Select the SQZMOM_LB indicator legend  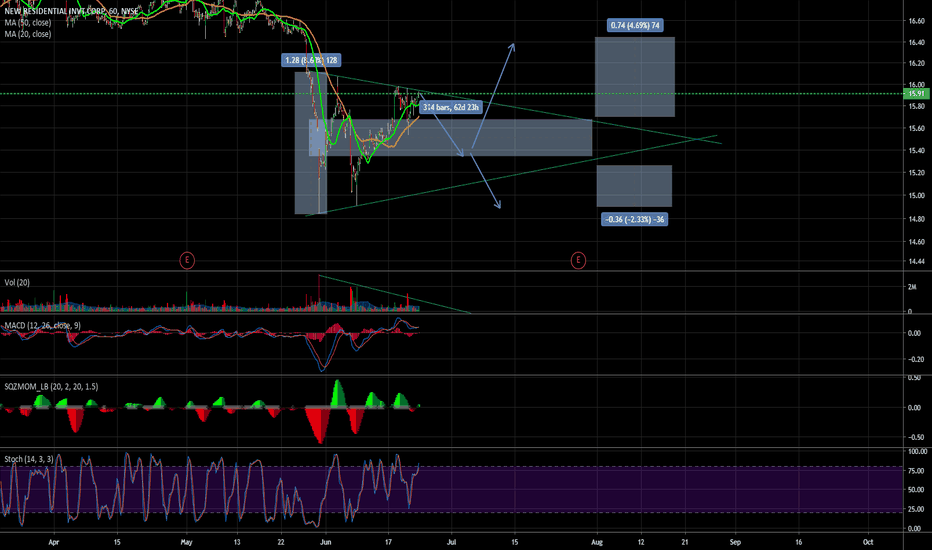tap(51, 386)
